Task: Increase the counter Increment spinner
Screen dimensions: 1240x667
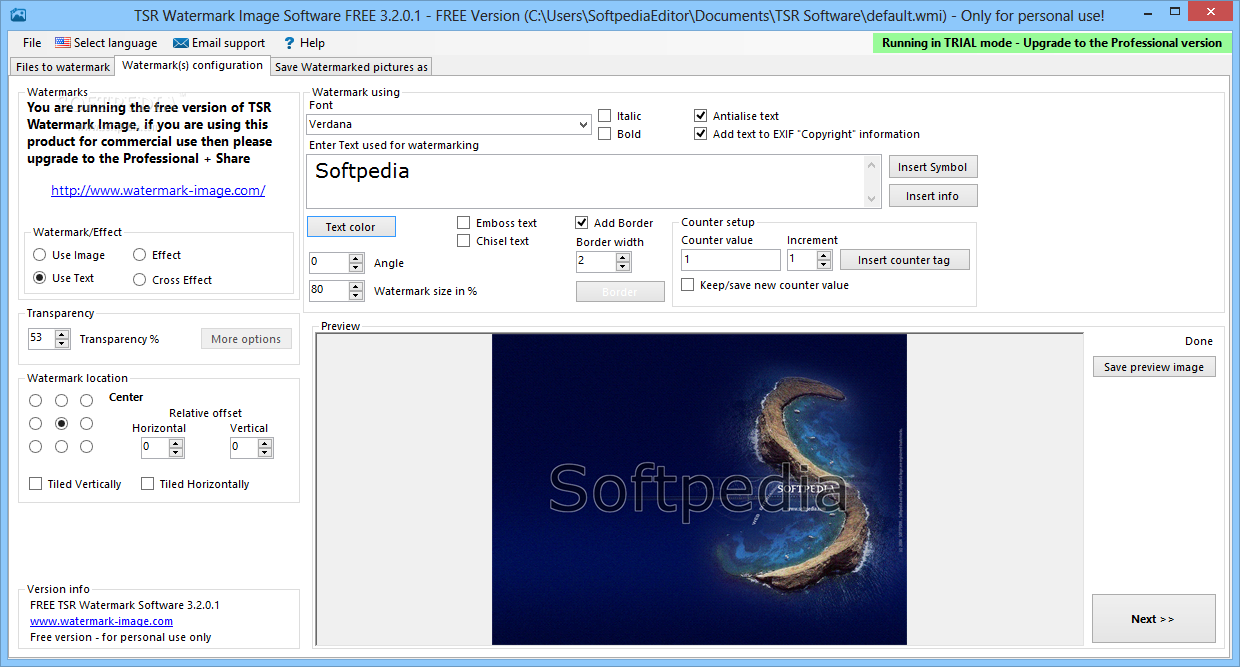Action: click(x=824, y=255)
